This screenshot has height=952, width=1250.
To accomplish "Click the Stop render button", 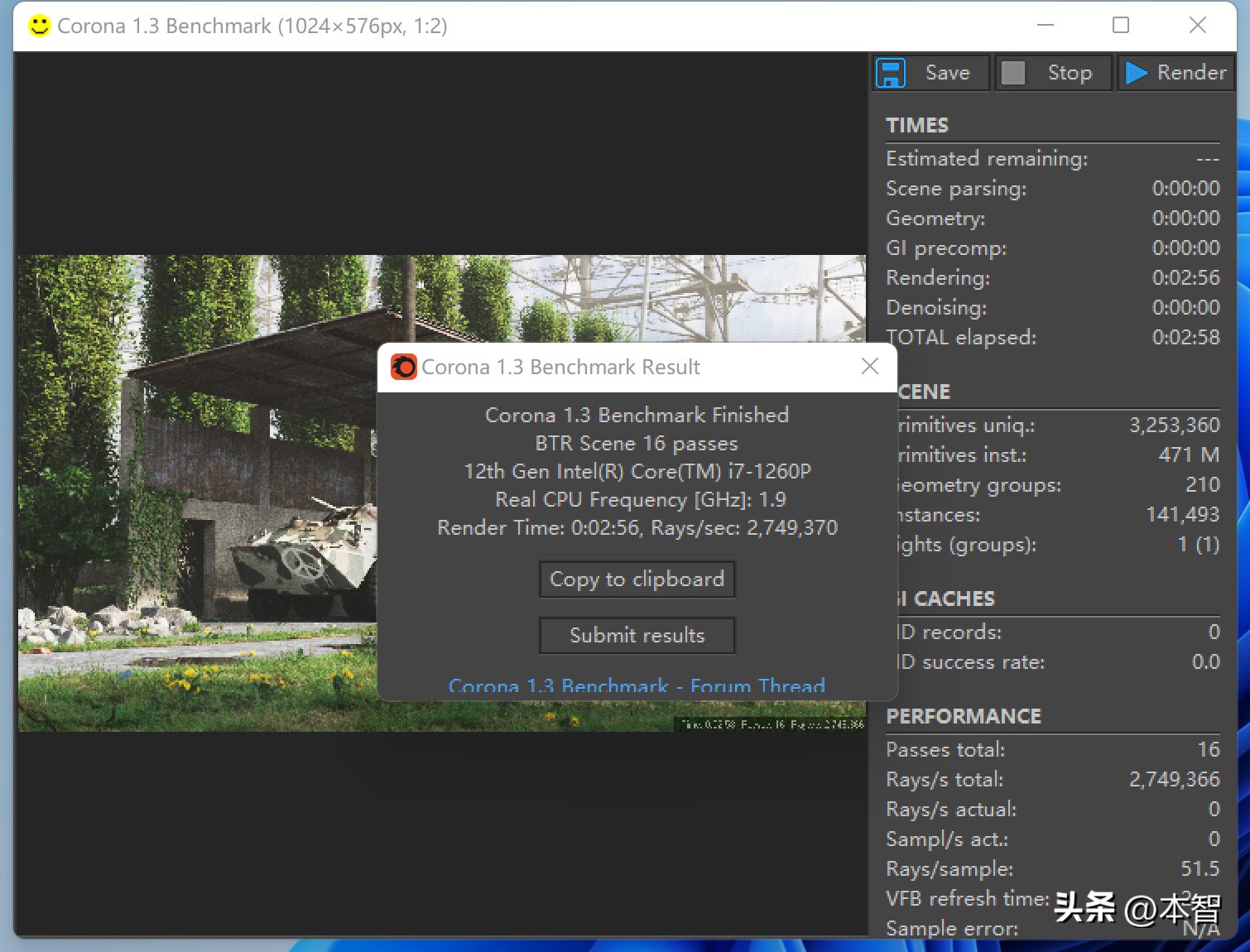I will pos(1053,73).
